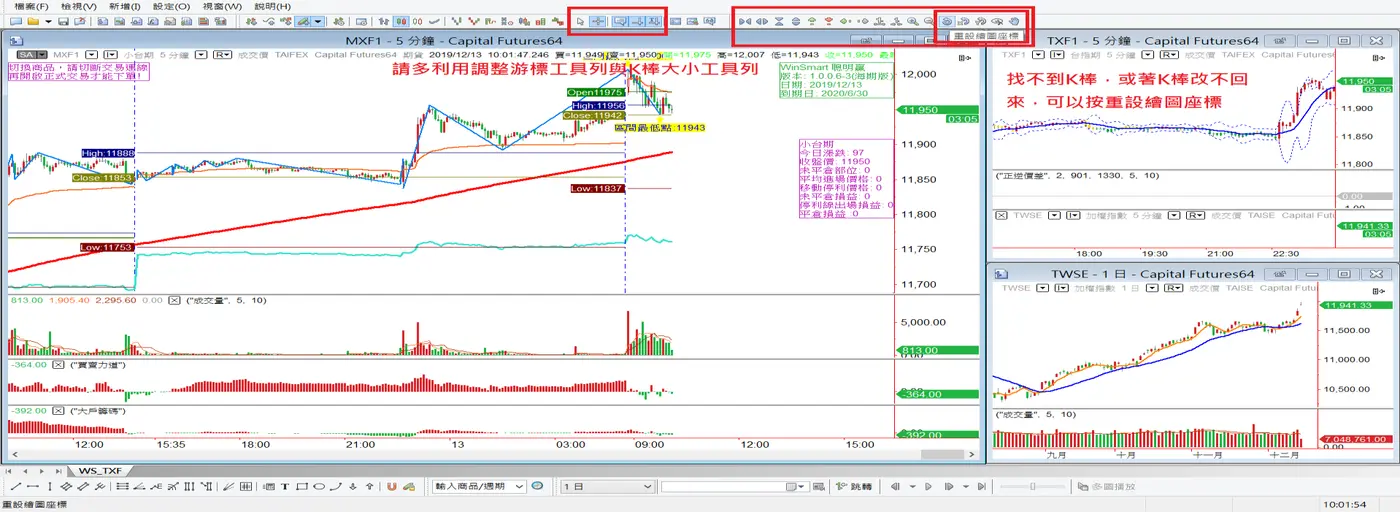Select the text T drawing tool
The width and height of the screenshot is (1400, 512).
pyautogui.click(x=285, y=486)
